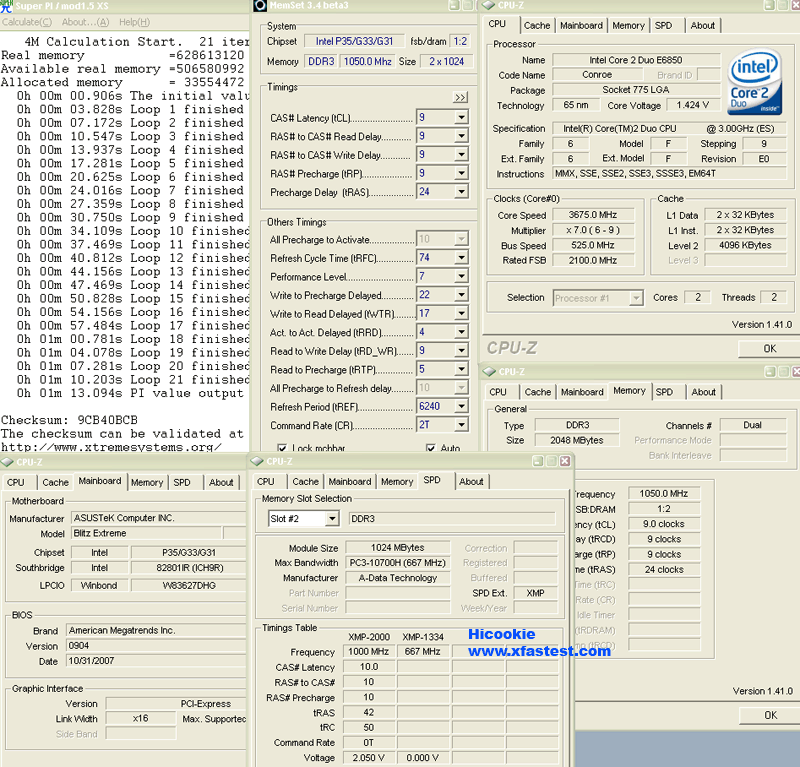Viewport: 800px width, 767px height.
Task: Click the Slot #2 dropdown arrow button
Action: pos(332,518)
